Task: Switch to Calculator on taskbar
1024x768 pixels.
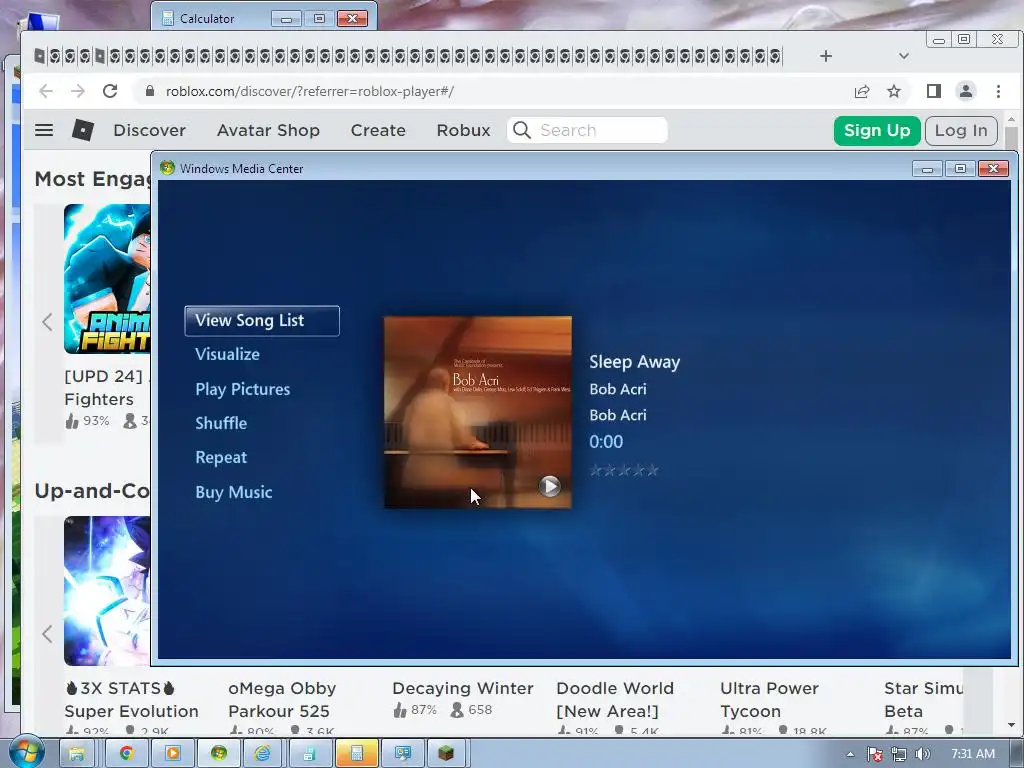Action: click(x=357, y=754)
